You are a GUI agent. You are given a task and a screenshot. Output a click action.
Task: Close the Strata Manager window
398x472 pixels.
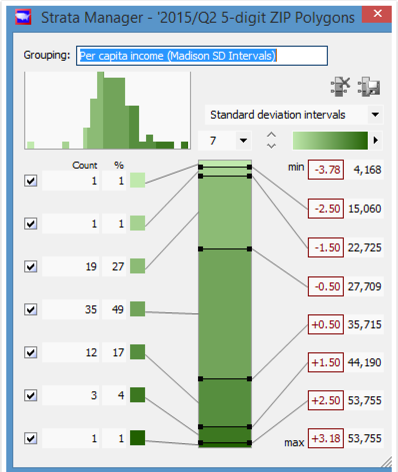point(377,14)
